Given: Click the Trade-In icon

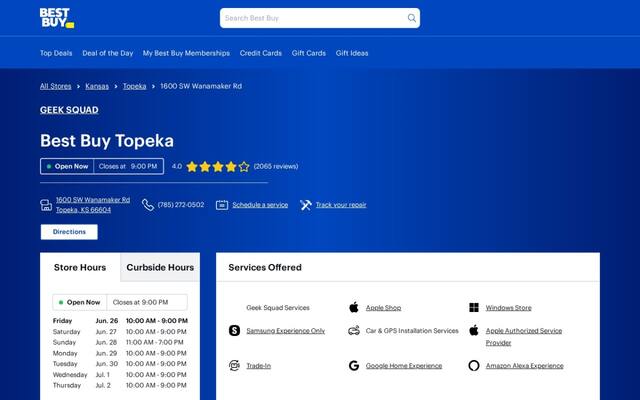Looking at the screenshot, I should [x=234, y=365].
